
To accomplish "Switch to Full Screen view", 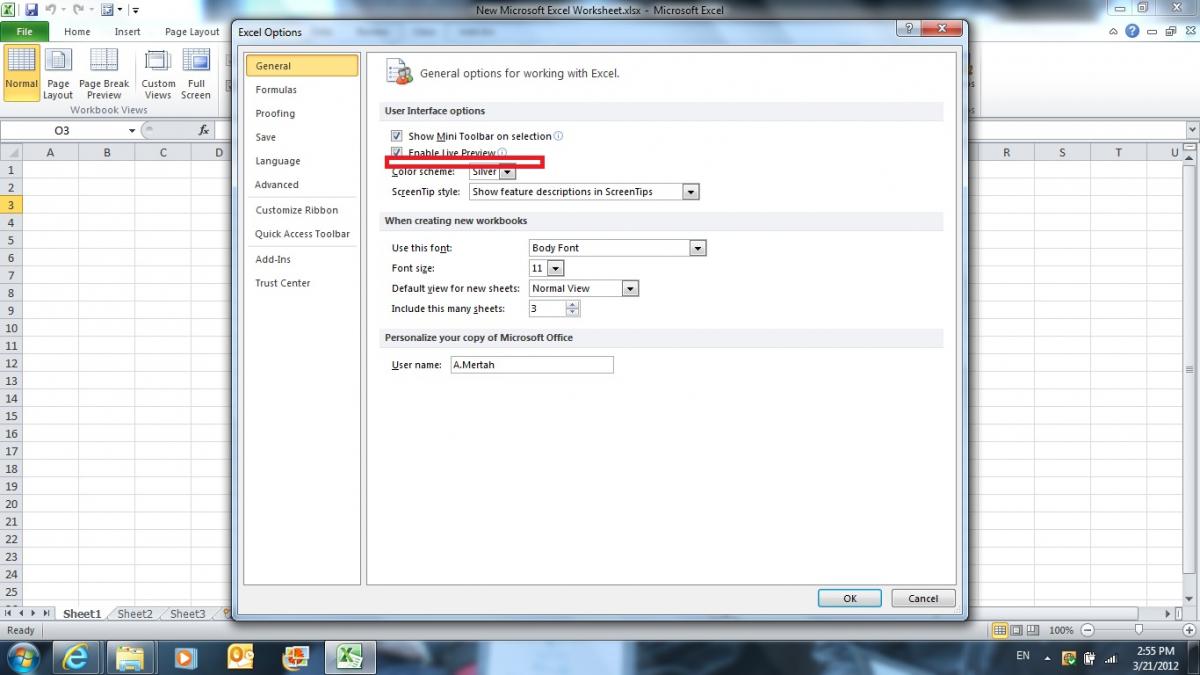I will pos(196,73).
